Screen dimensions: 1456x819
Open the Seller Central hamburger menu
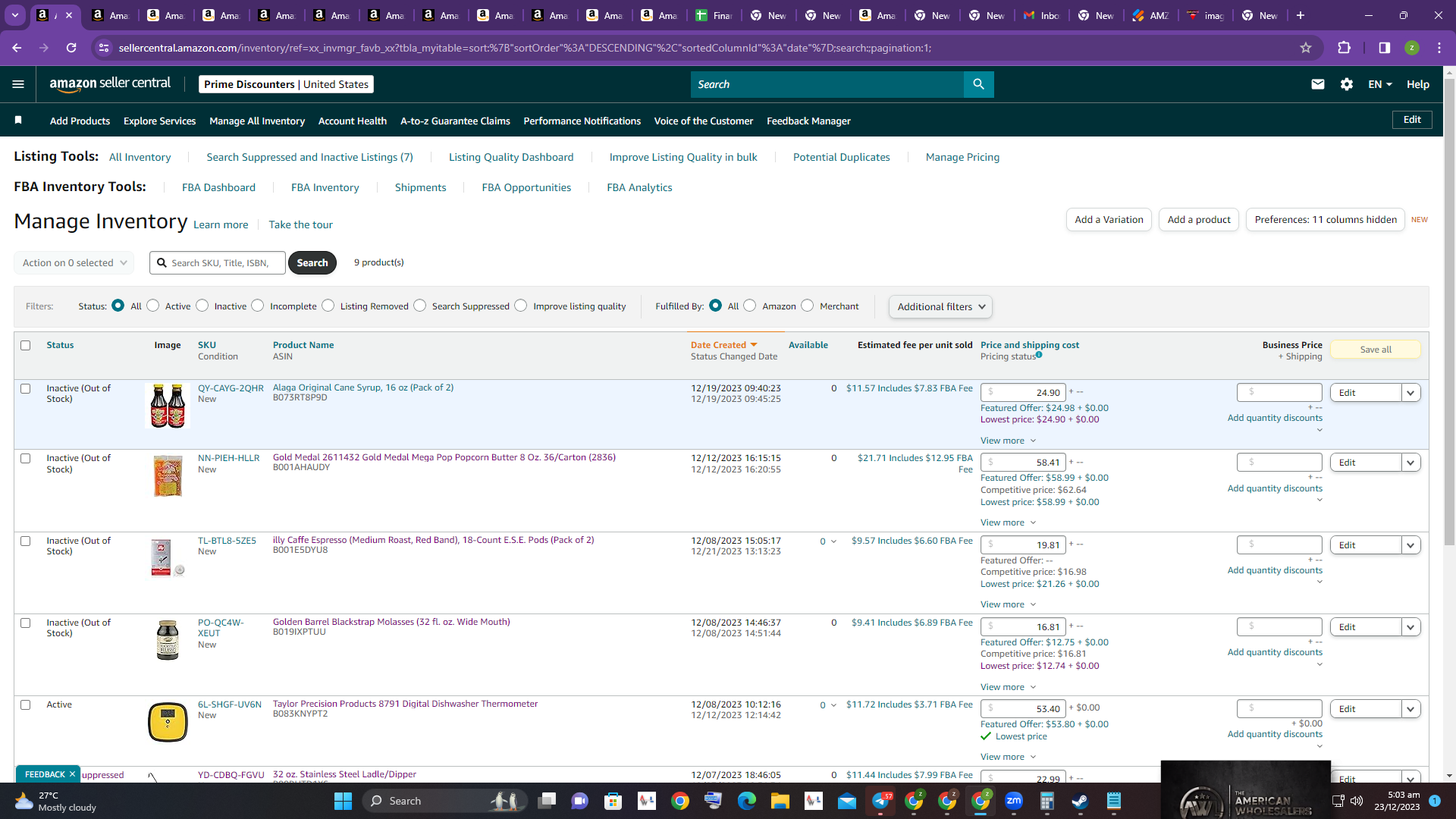[x=18, y=84]
